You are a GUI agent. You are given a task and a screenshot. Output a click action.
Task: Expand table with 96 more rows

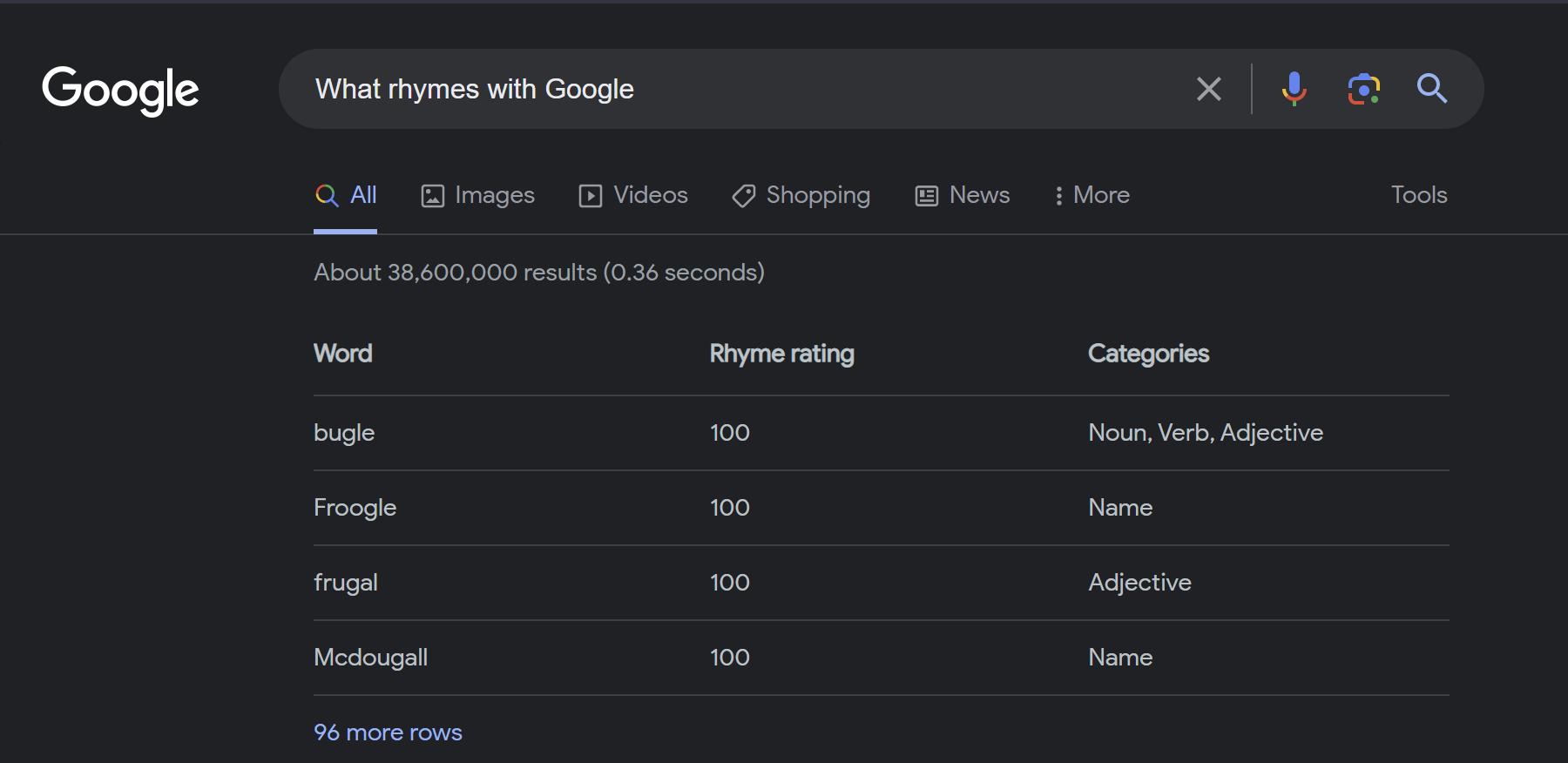(x=388, y=733)
